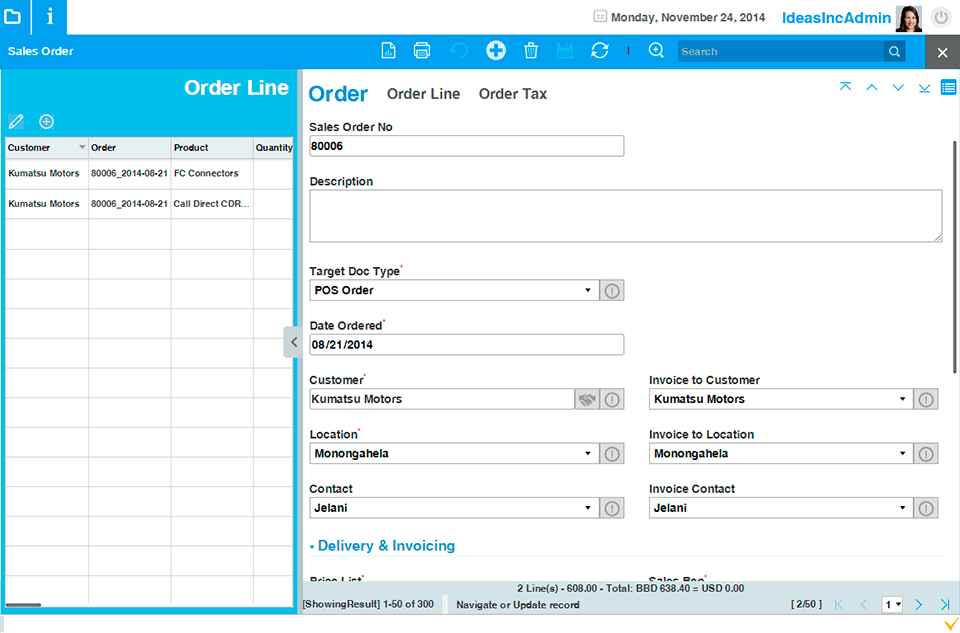Screen dimensions: 960x633
Task: Click the zoom-in magnifier icon in the toolbar
Action: 656,51
